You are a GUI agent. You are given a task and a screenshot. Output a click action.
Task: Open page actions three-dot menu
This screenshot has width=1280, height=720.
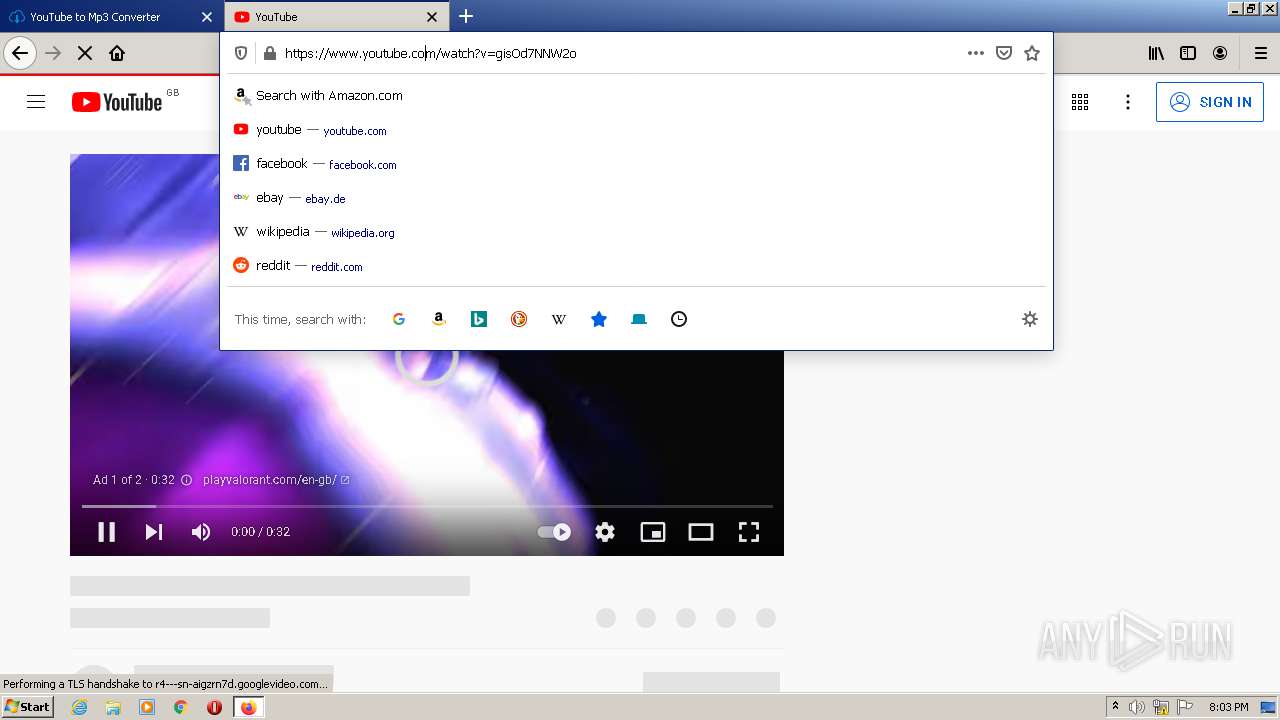[x=976, y=53]
